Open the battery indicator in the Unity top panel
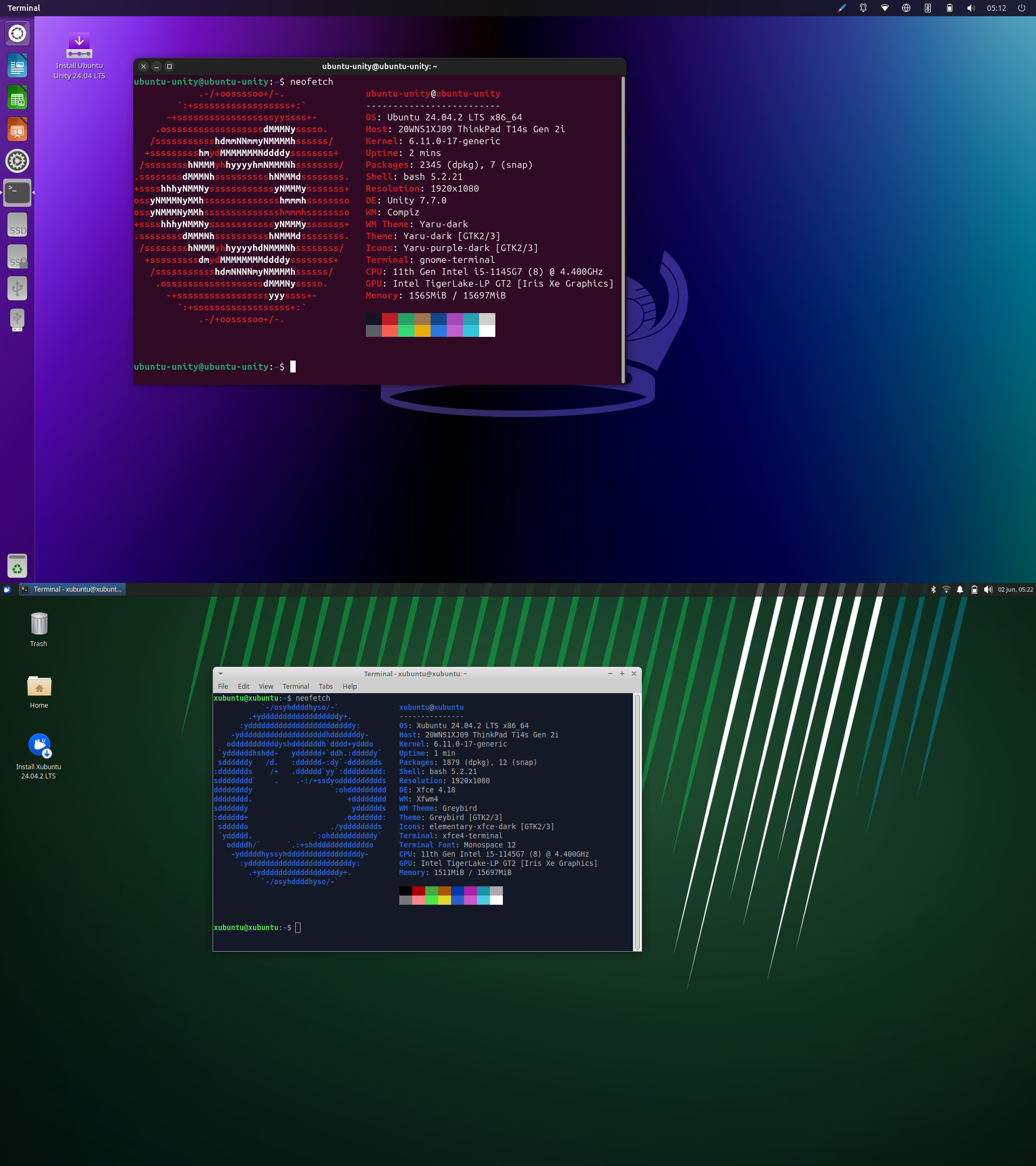The width and height of the screenshot is (1036, 1166). point(949,8)
